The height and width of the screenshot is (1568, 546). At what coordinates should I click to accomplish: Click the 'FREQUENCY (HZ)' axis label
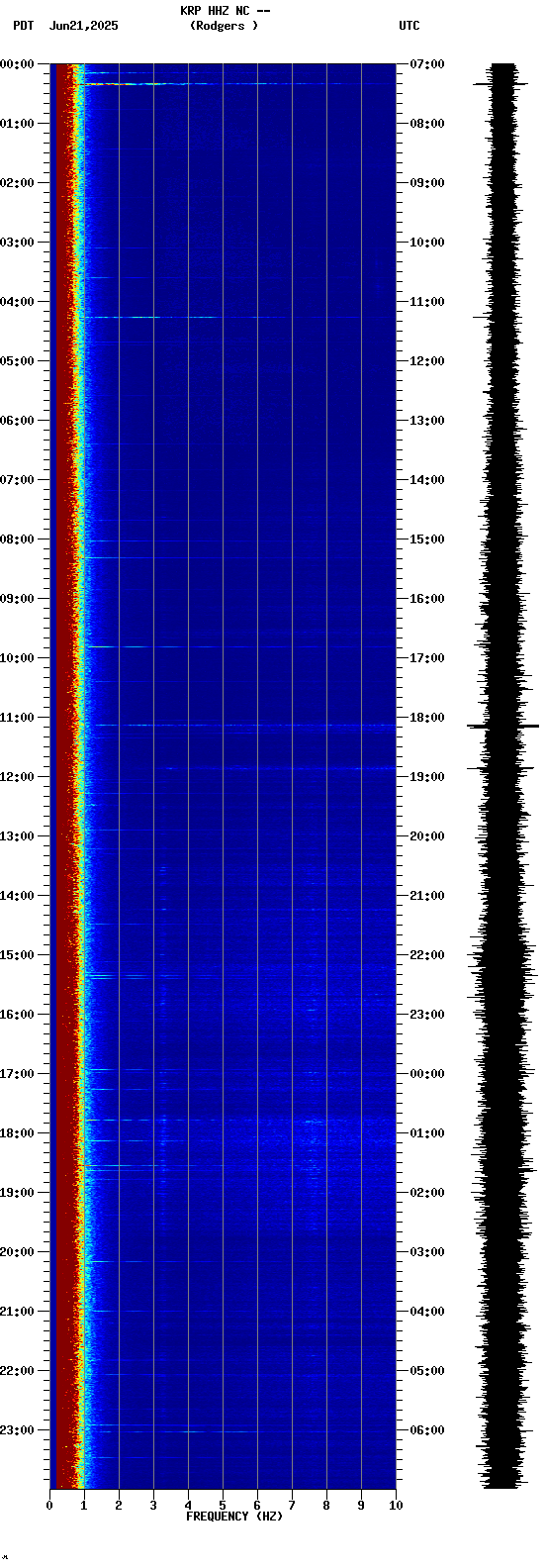234,1517
